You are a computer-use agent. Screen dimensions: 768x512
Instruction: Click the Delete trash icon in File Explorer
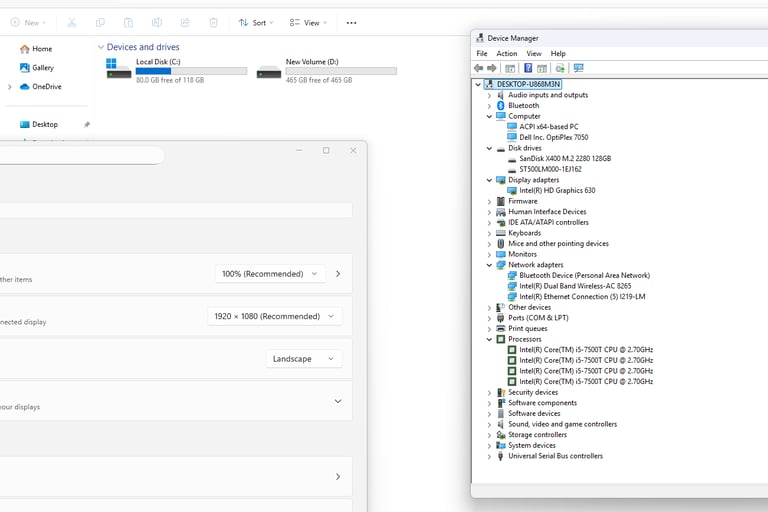pos(214,23)
